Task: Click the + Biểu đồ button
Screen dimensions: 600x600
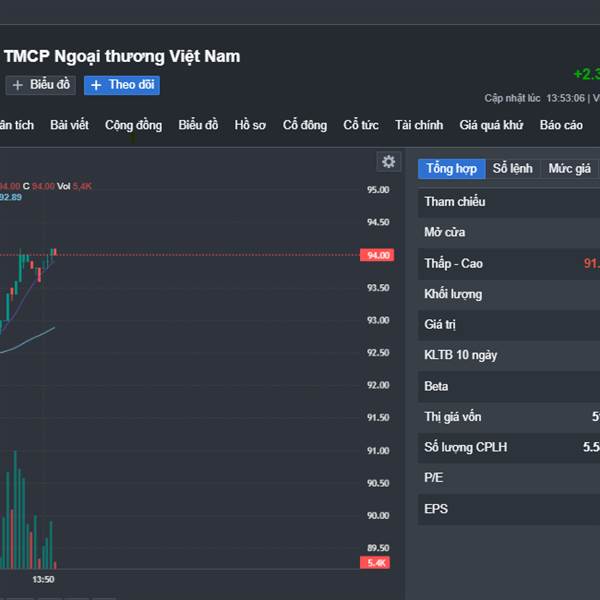Action: point(41,85)
